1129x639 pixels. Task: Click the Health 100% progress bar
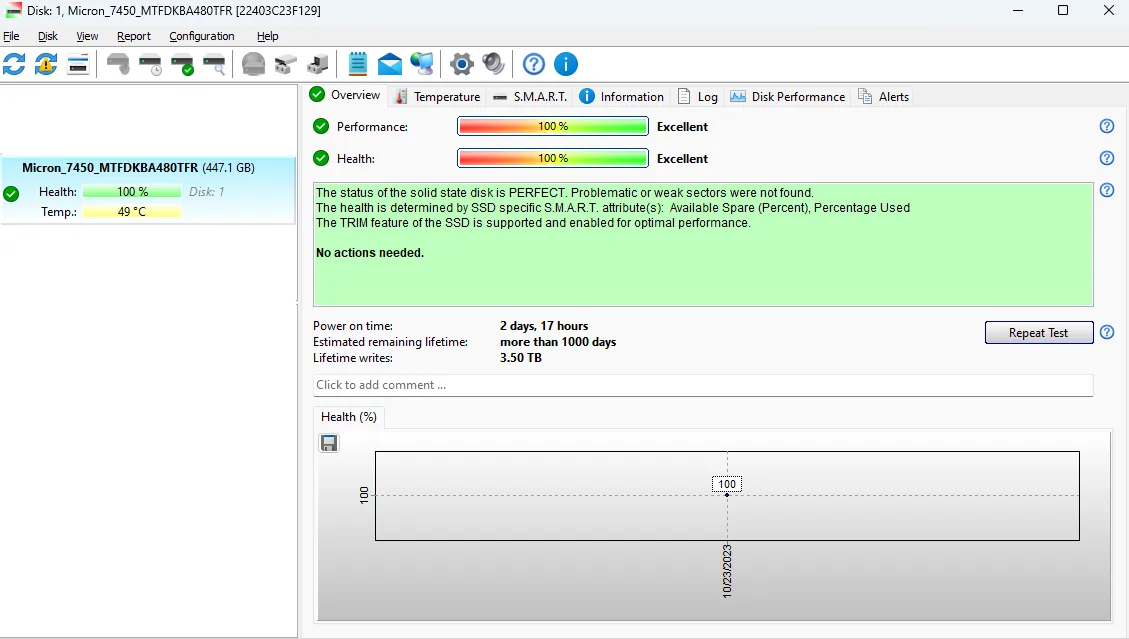tap(552, 158)
